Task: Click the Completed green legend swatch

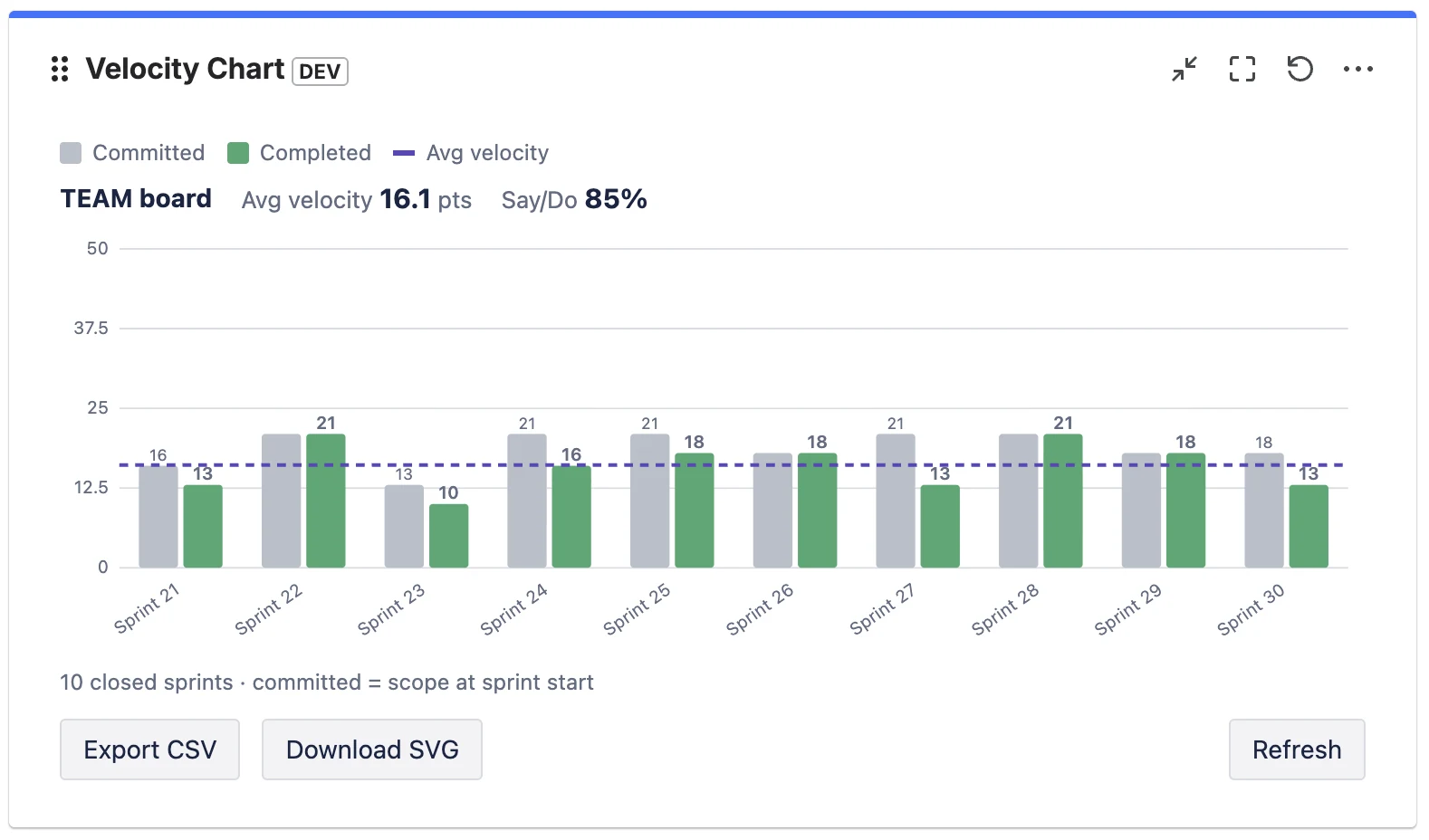Action: (238, 153)
